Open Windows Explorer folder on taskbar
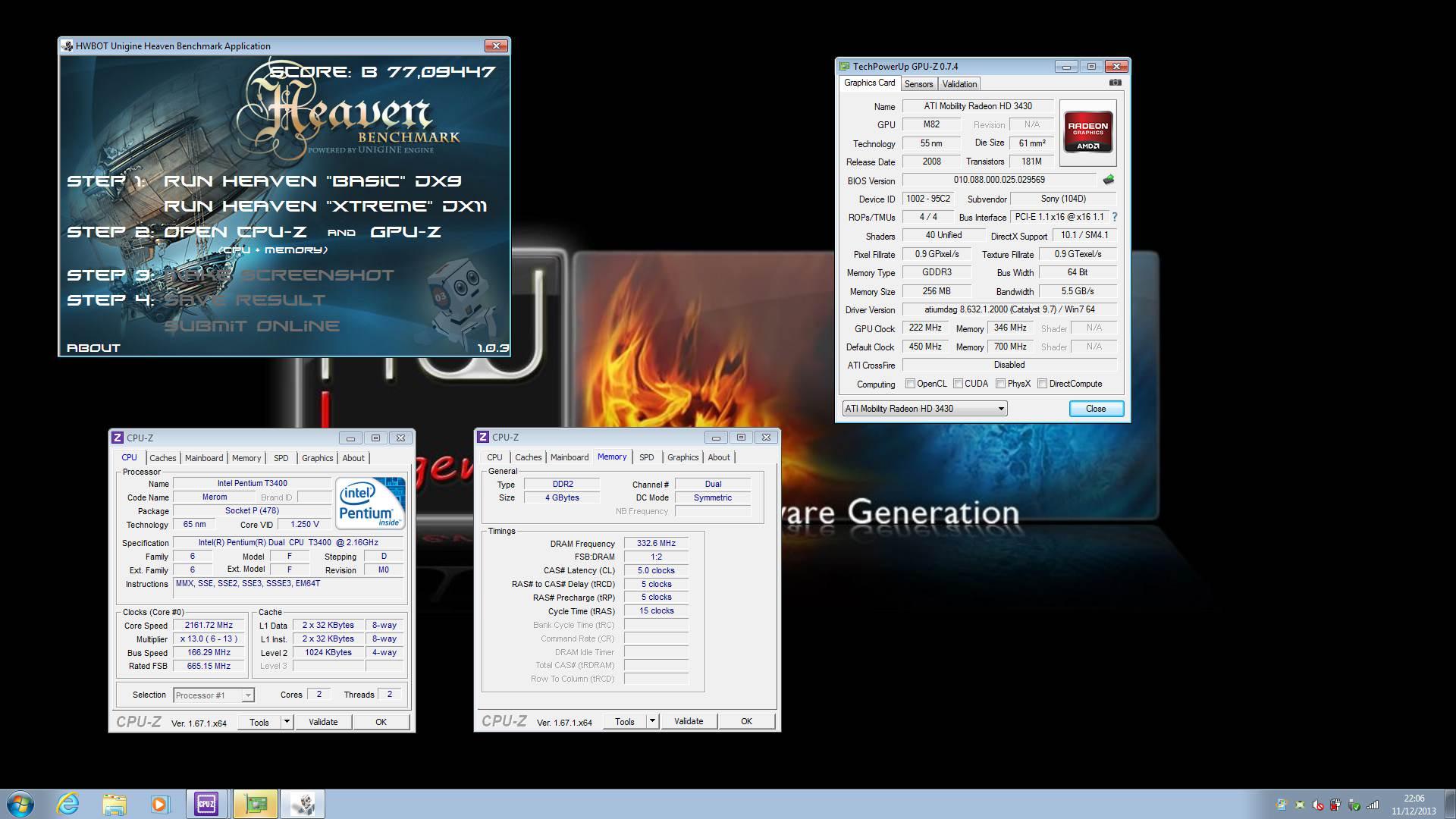Screen dimensions: 1456x819 pos(115,804)
